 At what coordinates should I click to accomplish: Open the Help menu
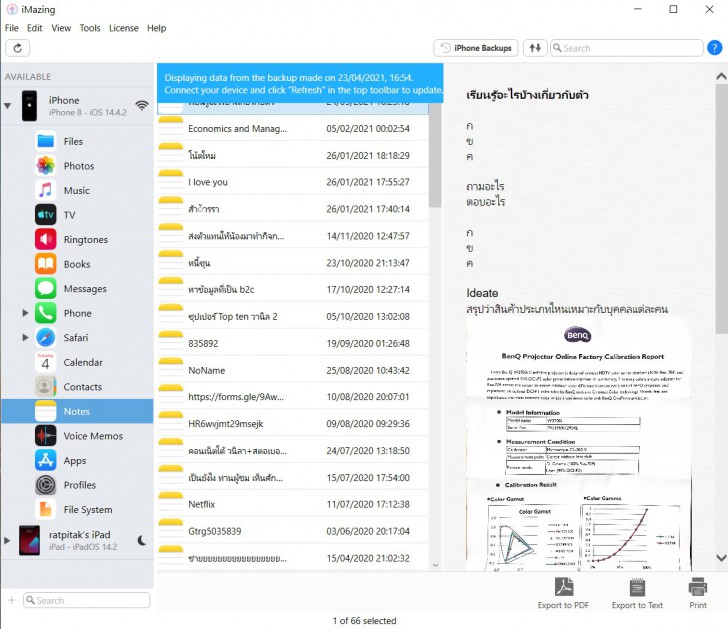point(156,28)
